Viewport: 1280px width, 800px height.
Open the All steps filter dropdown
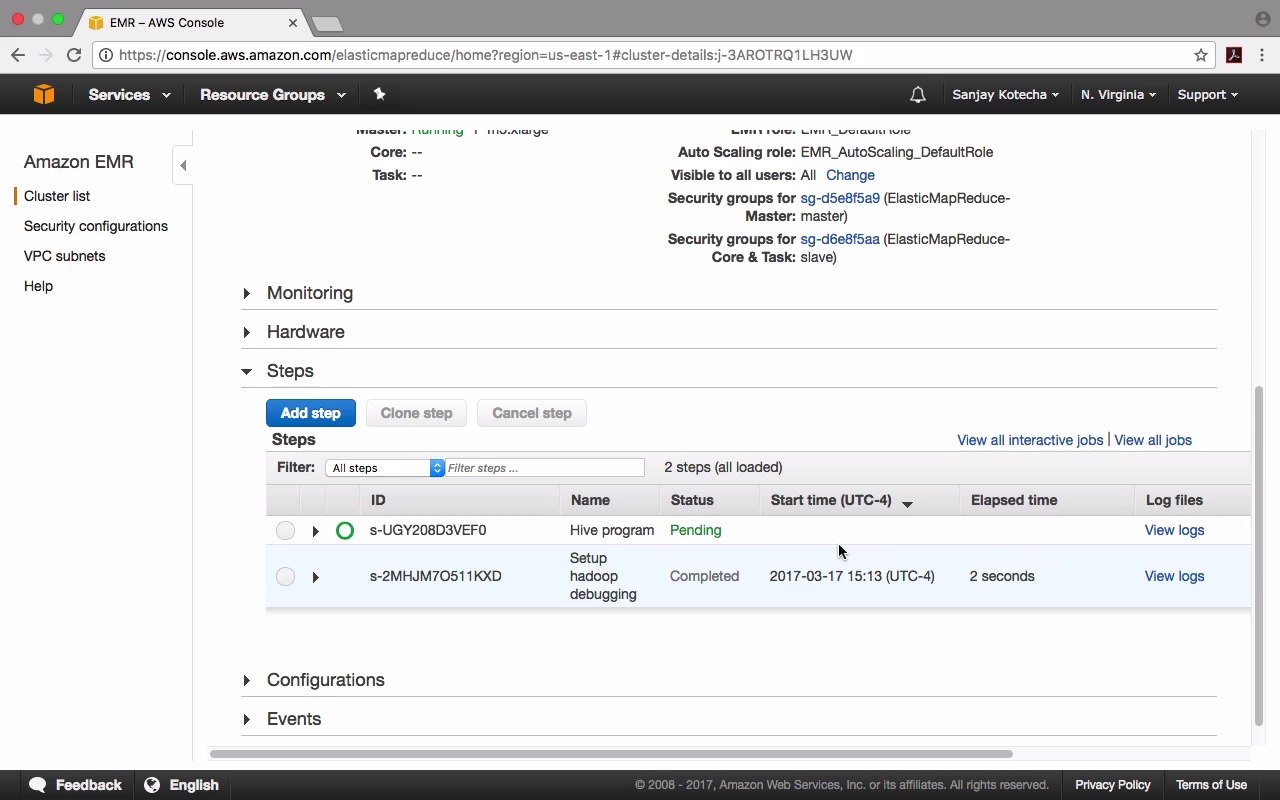385,468
